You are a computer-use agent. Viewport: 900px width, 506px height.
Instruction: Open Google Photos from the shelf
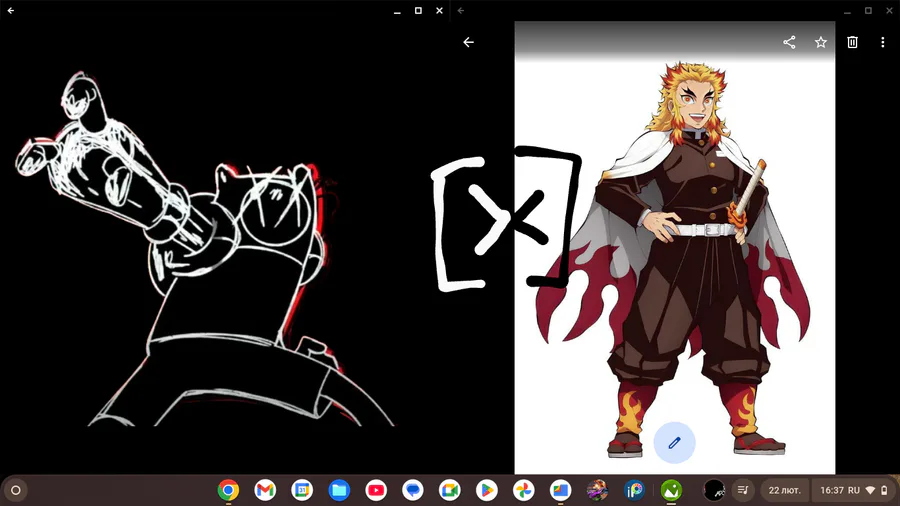click(523, 490)
